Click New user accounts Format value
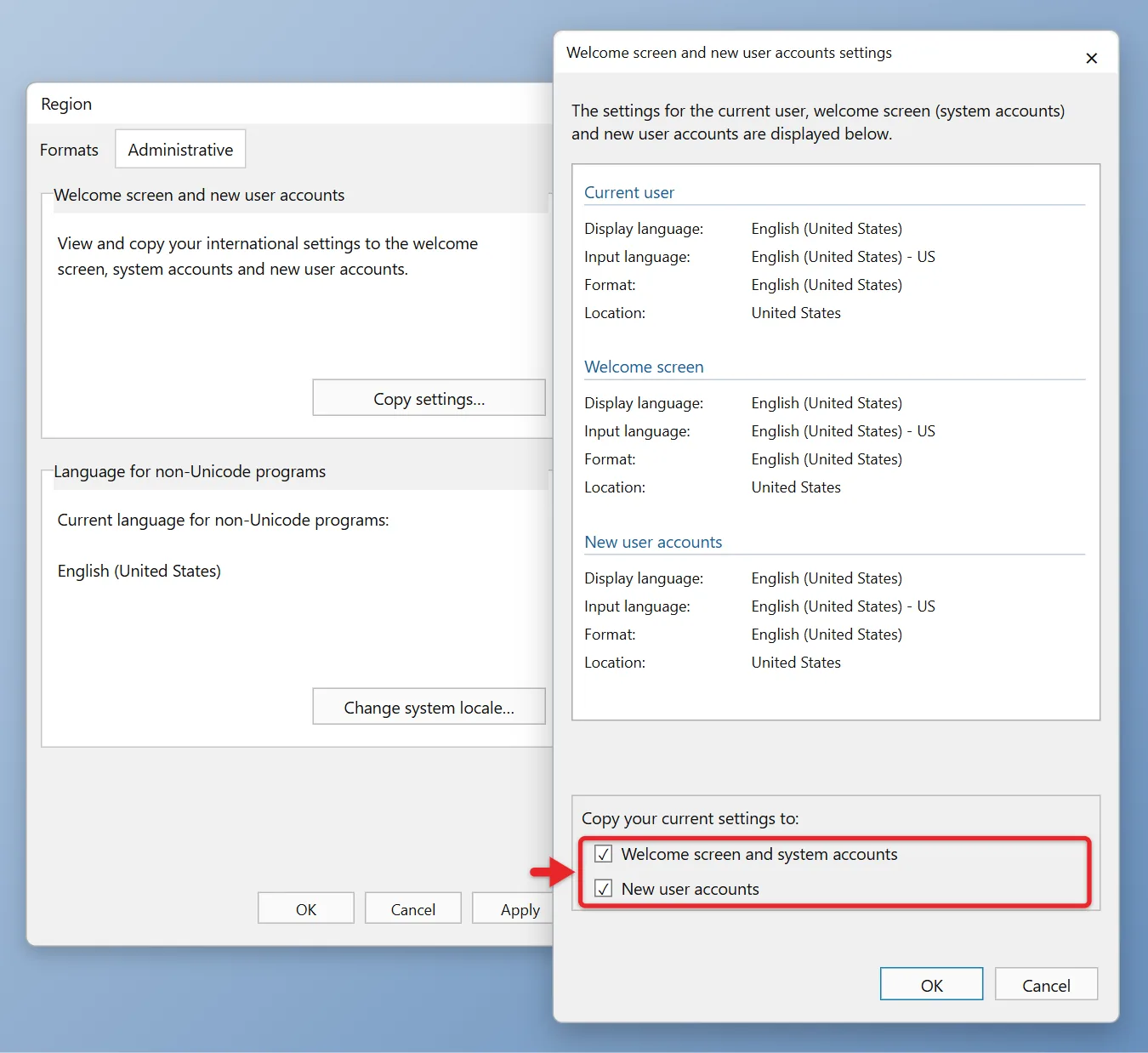The image size is (1148, 1053). (827, 635)
